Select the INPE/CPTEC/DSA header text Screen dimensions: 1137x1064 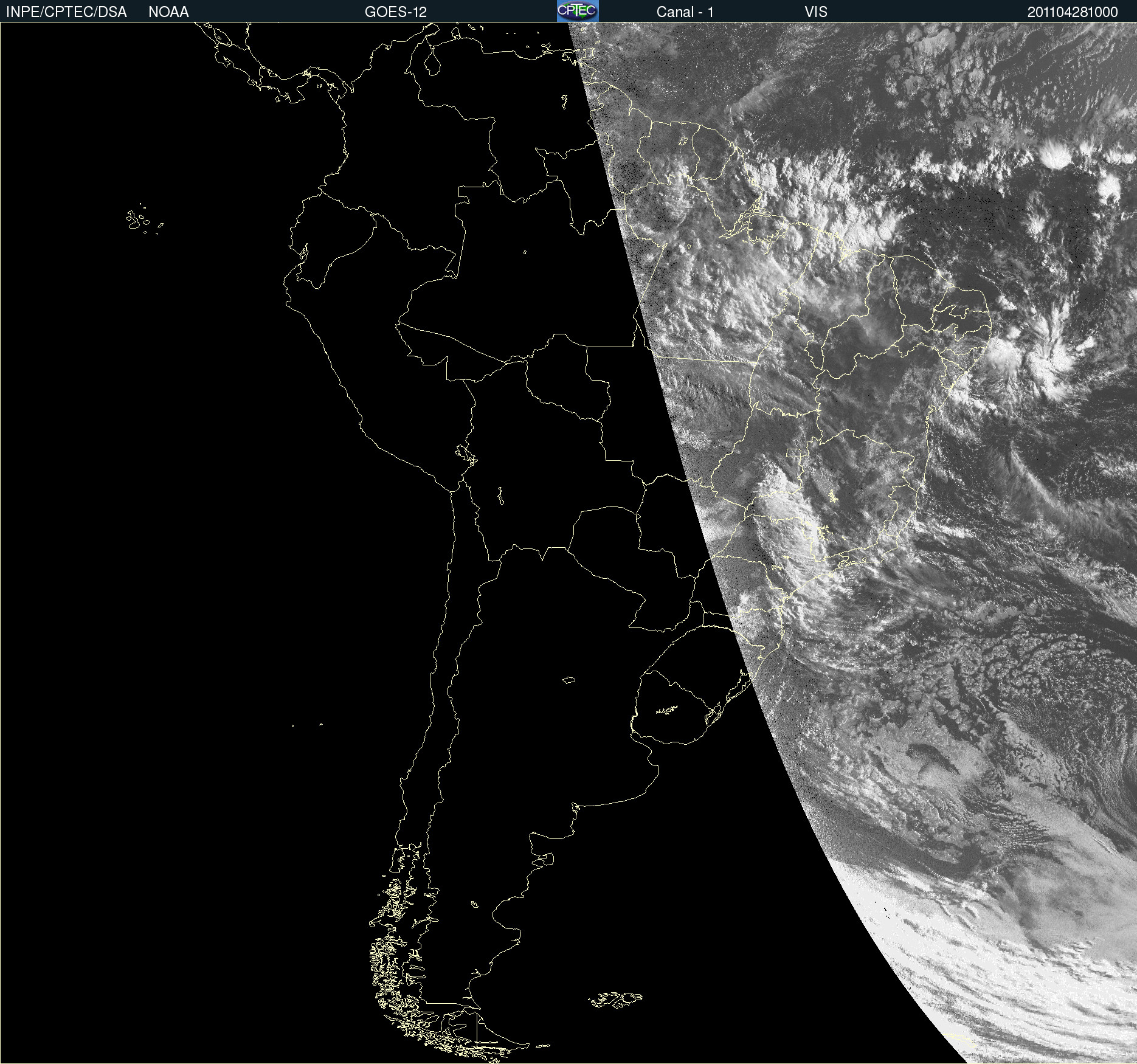pos(66,12)
